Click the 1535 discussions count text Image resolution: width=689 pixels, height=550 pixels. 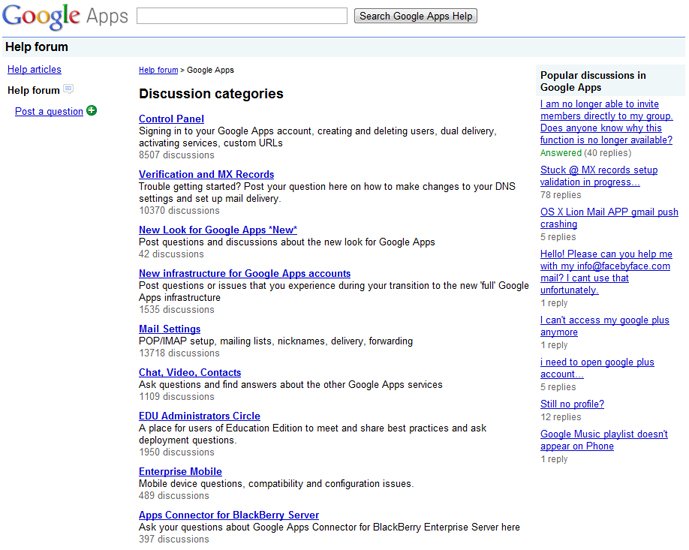coord(177,309)
